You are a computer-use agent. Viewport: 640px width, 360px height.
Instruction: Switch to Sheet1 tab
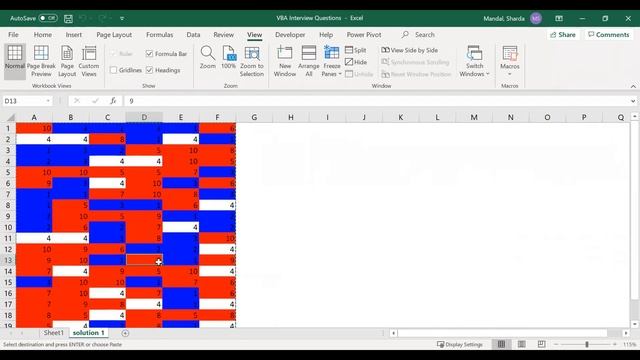[x=53, y=333]
